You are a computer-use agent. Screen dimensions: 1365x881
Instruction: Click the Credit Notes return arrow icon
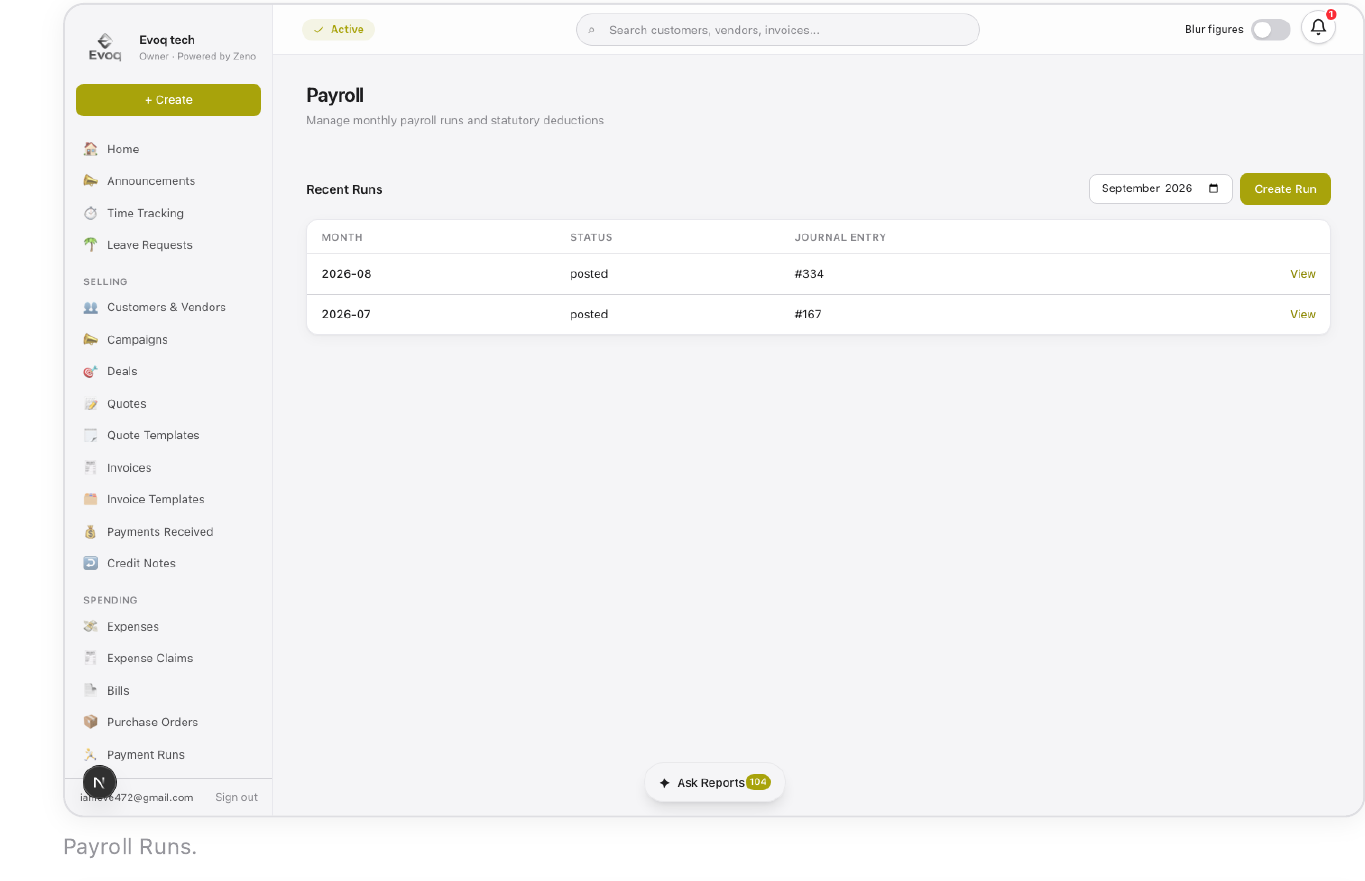pyautogui.click(x=91, y=563)
